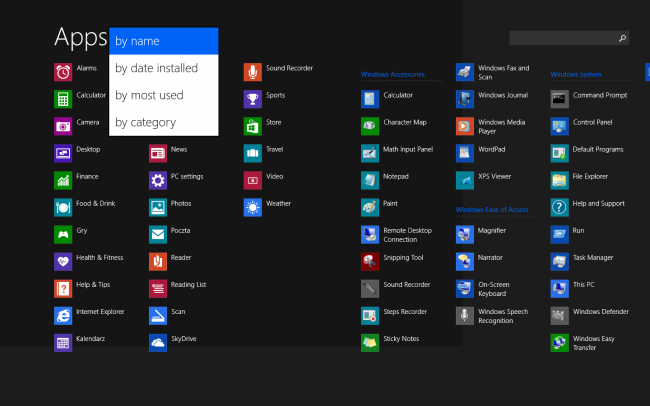Open the Kalendarz calendar icon
650x406 pixels.
(x=63, y=343)
